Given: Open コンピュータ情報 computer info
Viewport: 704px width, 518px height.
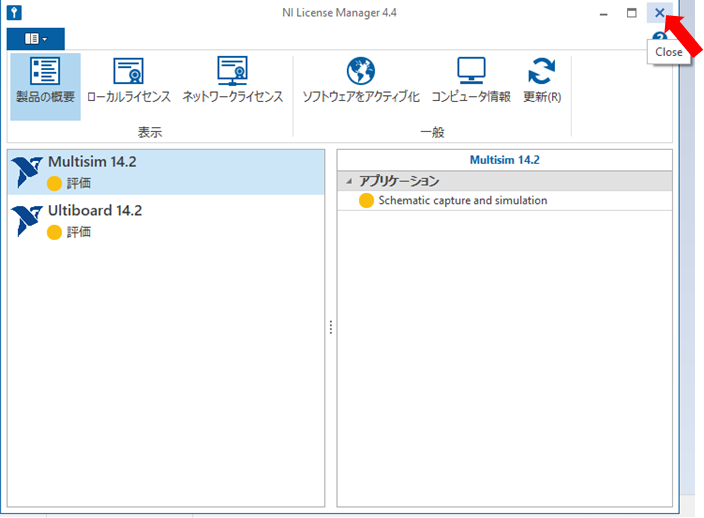Looking at the screenshot, I should tap(471, 79).
